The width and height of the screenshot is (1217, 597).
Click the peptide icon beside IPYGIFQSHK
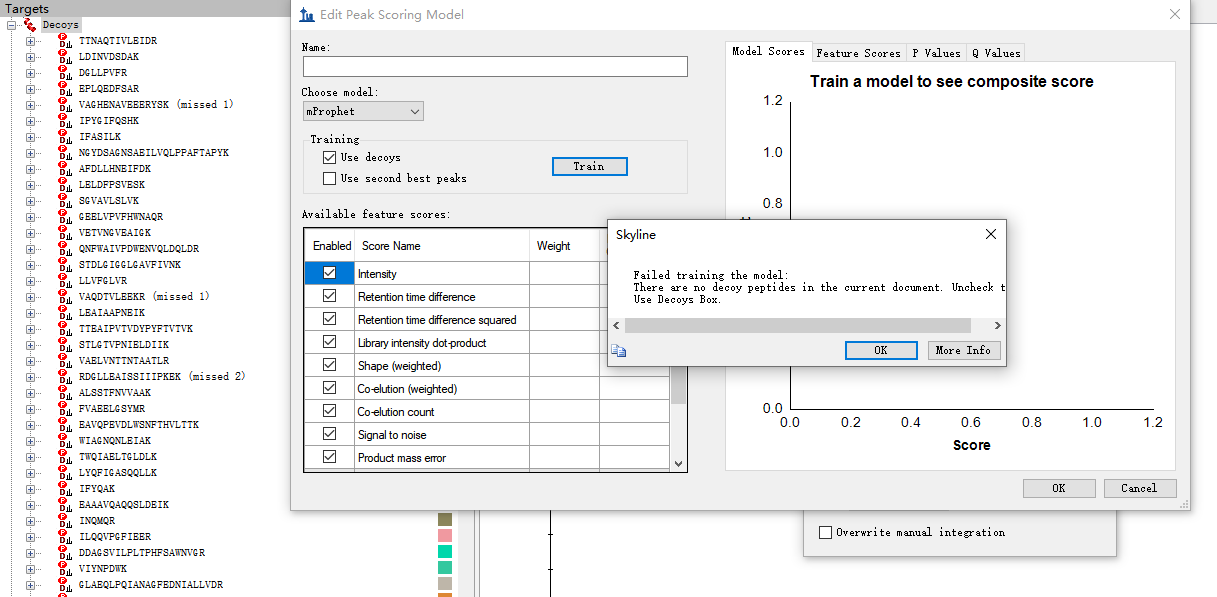tap(64, 121)
